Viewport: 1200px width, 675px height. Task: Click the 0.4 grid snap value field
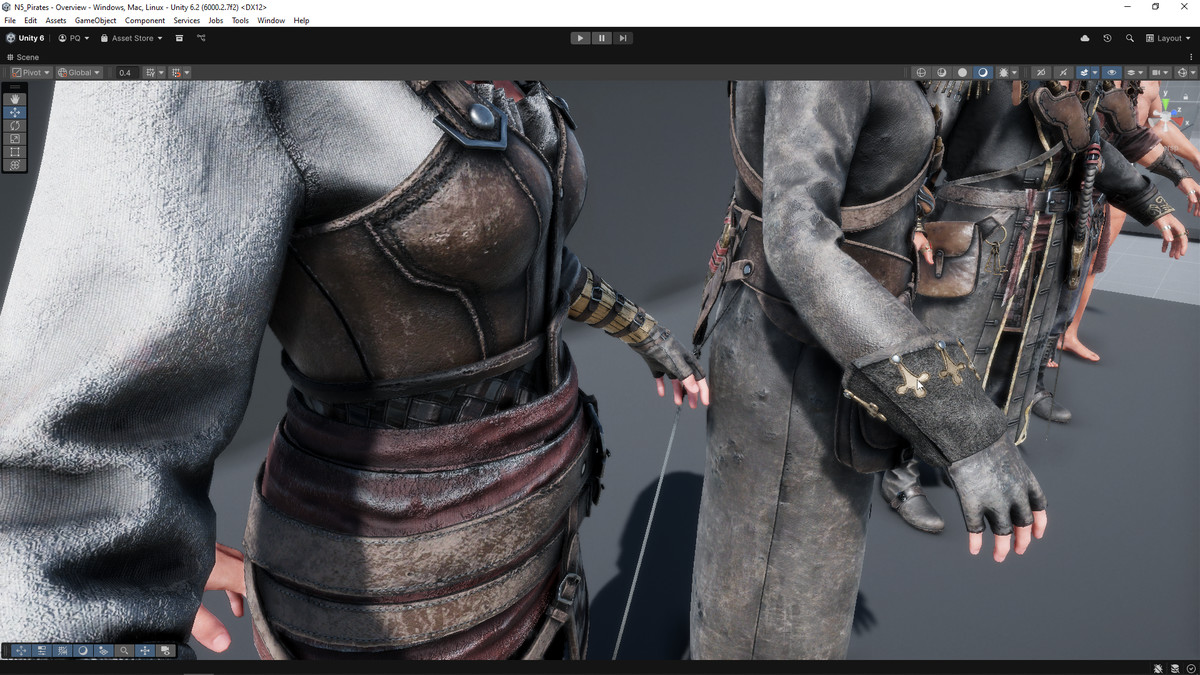(x=125, y=73)
